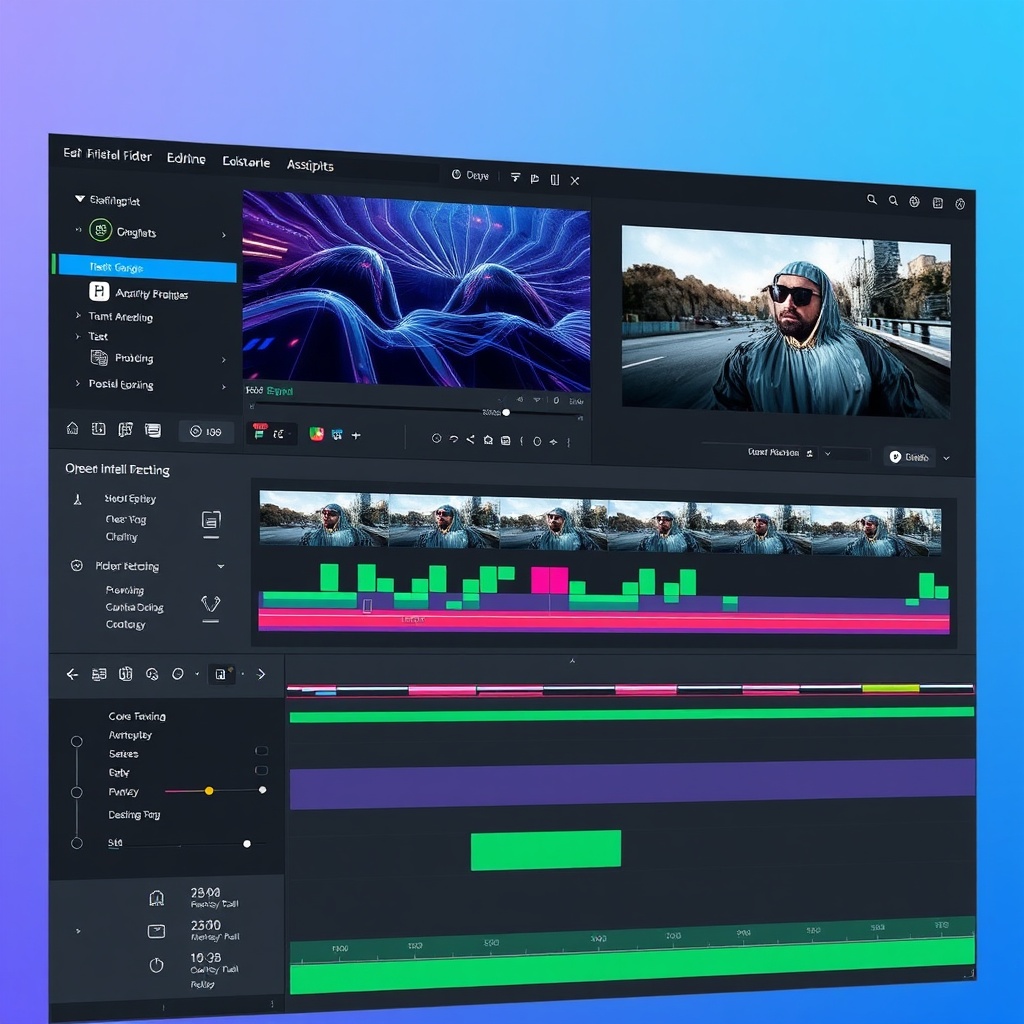This screenshot has width=1024, height=1024.
Task: Expand the Posial Eoriing tree arrow
Action: click(x=78, y=383)
